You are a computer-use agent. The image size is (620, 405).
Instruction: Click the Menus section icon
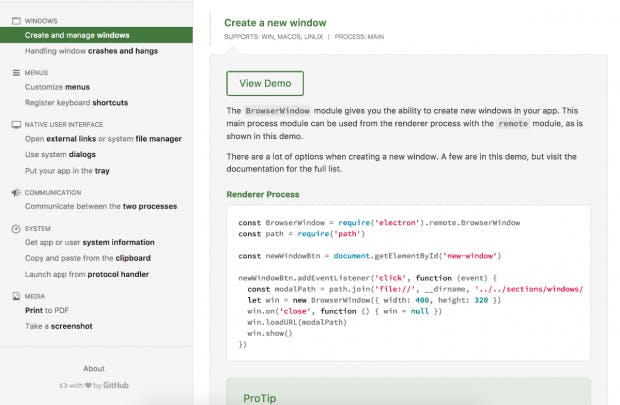click(x=16, y=73)
